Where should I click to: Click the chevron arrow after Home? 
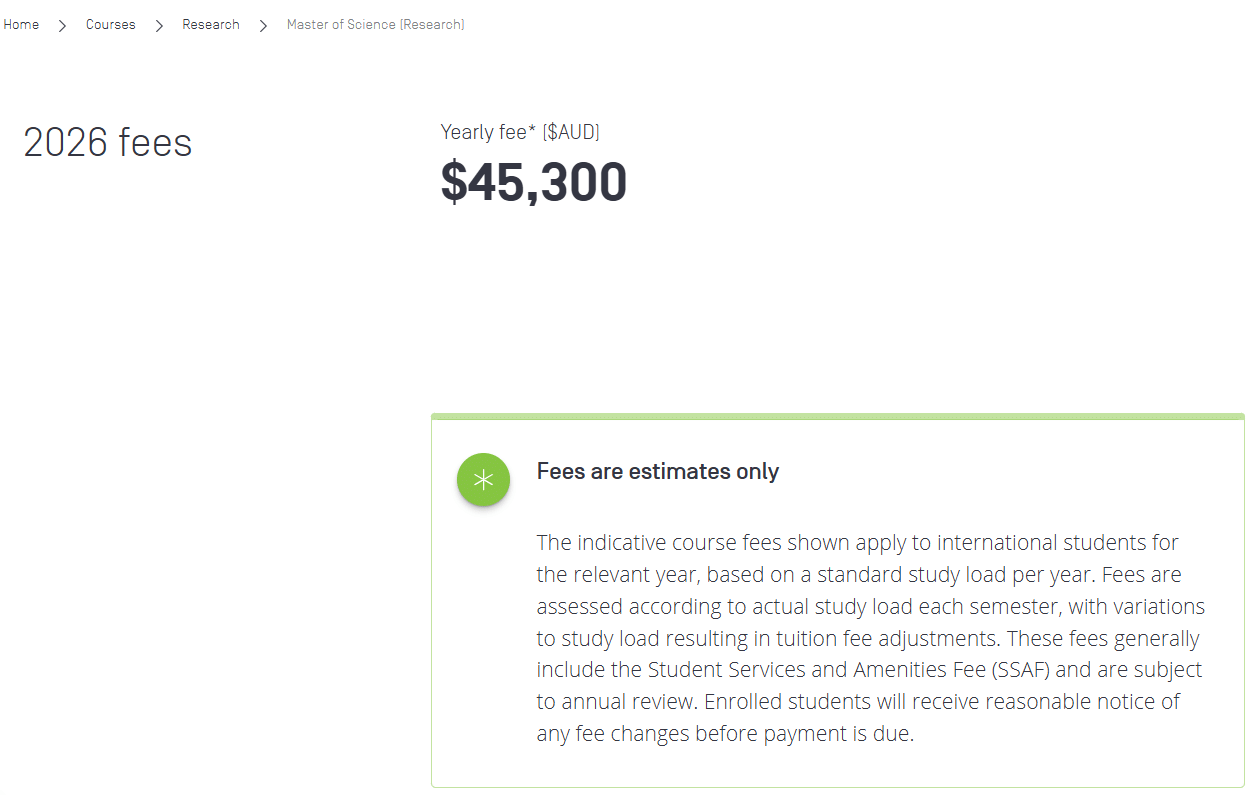[x=62, y=25]
